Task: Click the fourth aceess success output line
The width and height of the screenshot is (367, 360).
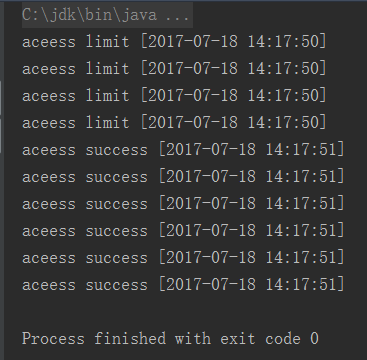Action: tap(183, 231)
